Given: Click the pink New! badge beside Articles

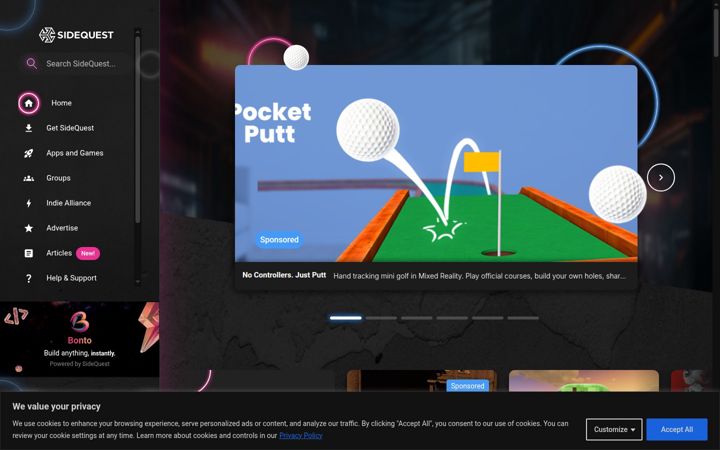Looking at the screenshot, I should click(x=88, y=253).
